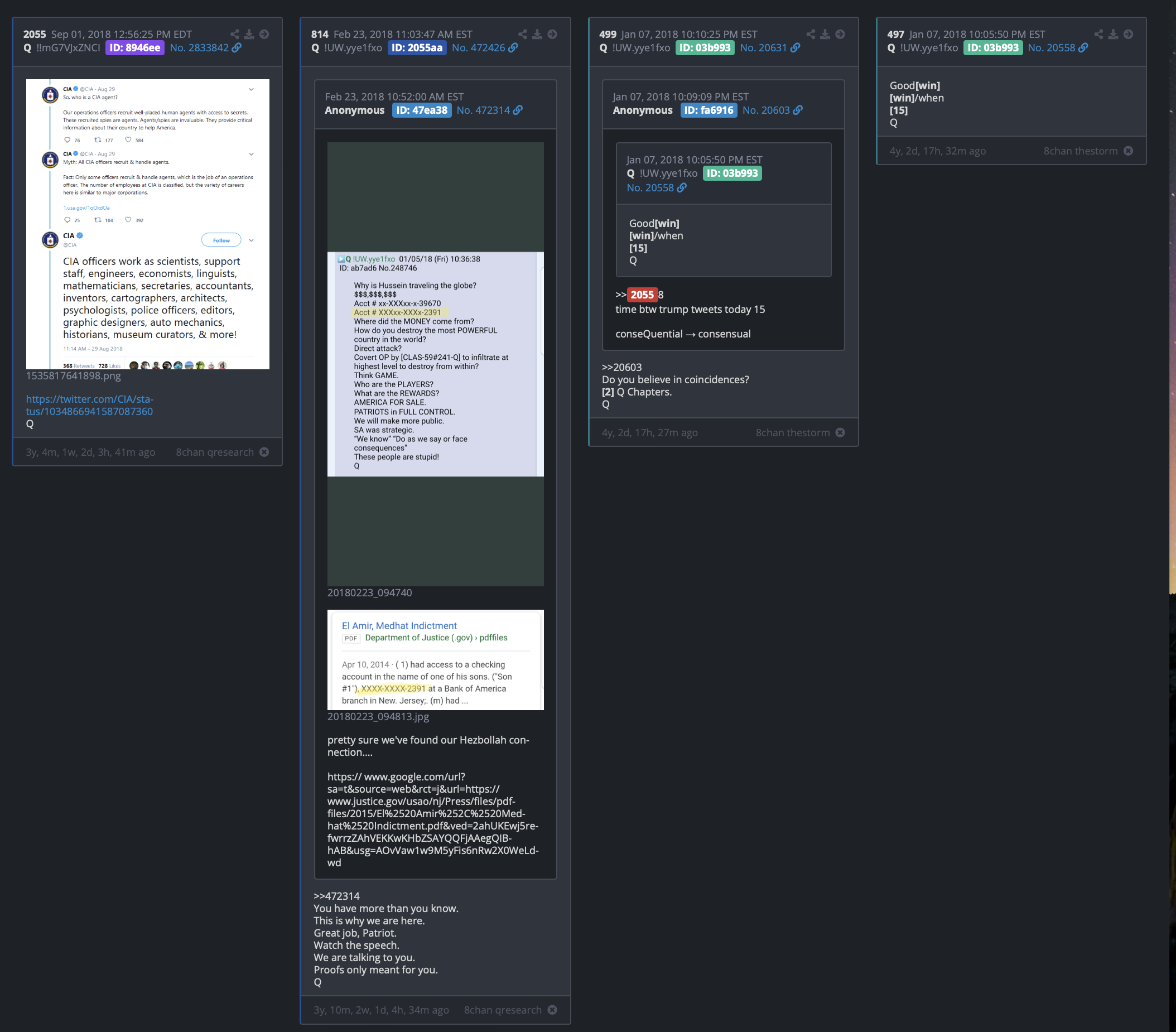Open the twitter.com/CIA status link

90,405
